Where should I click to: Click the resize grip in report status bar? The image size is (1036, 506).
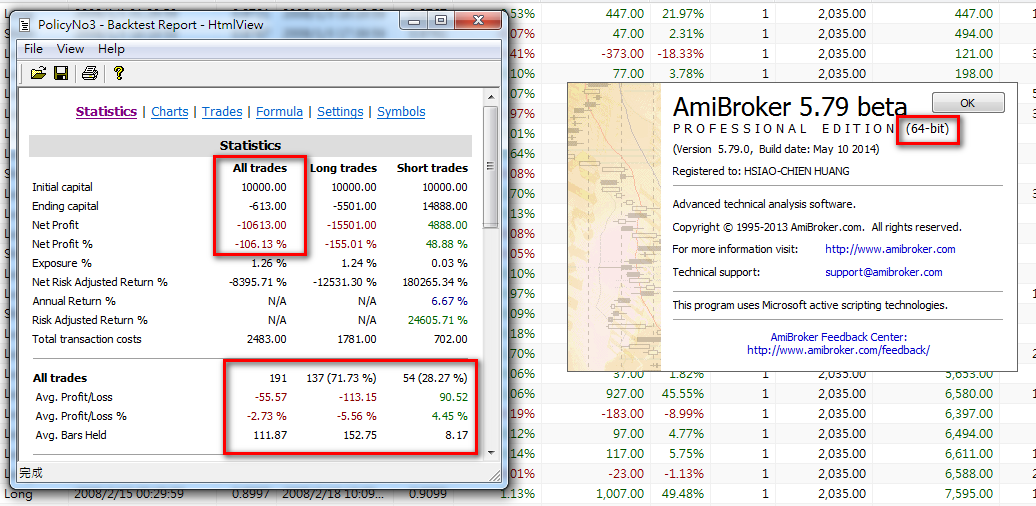(494, 474)
